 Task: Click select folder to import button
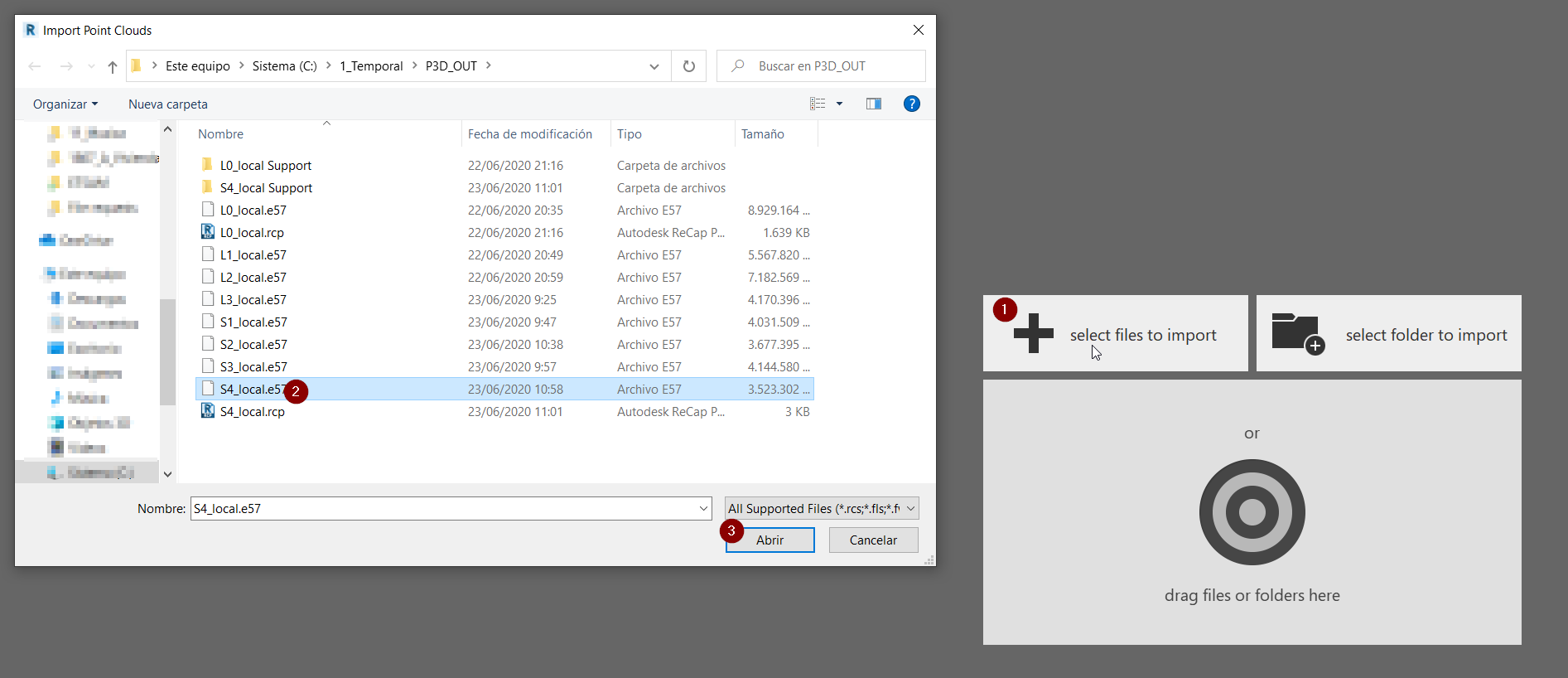pyautogui.click(x=1388, y=333)
